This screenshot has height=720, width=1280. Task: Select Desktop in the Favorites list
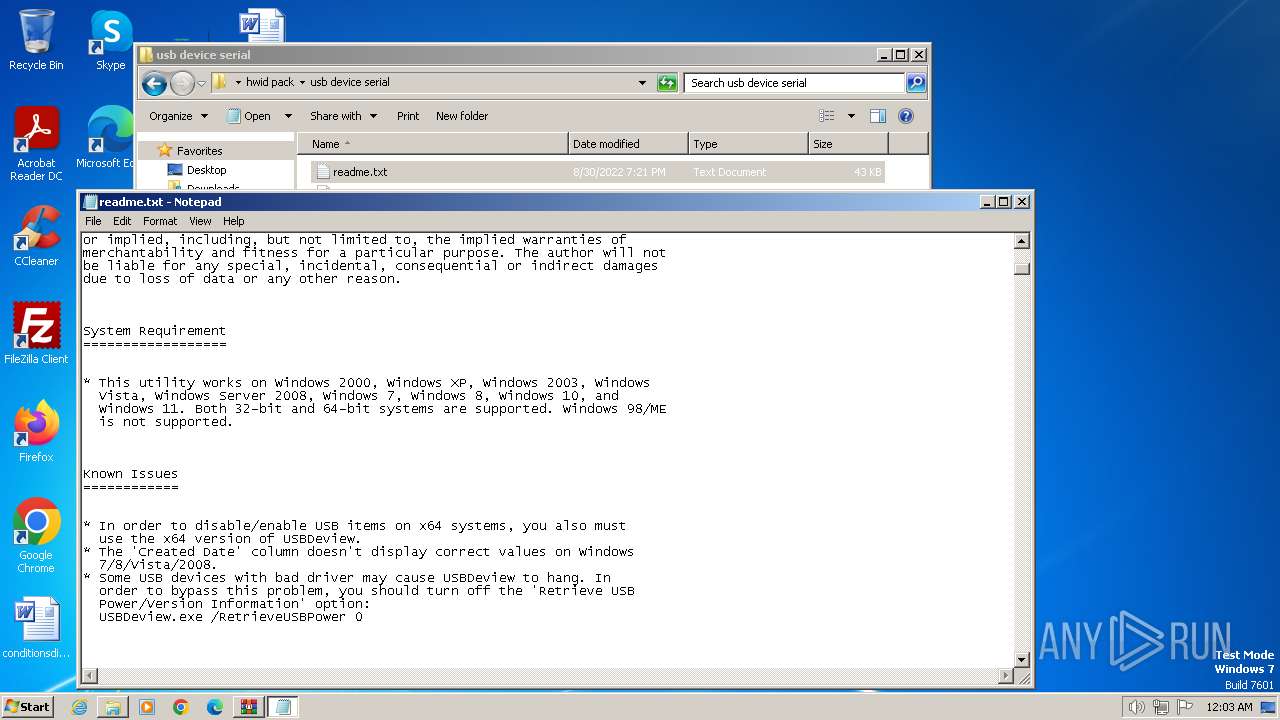coord(206,170)
